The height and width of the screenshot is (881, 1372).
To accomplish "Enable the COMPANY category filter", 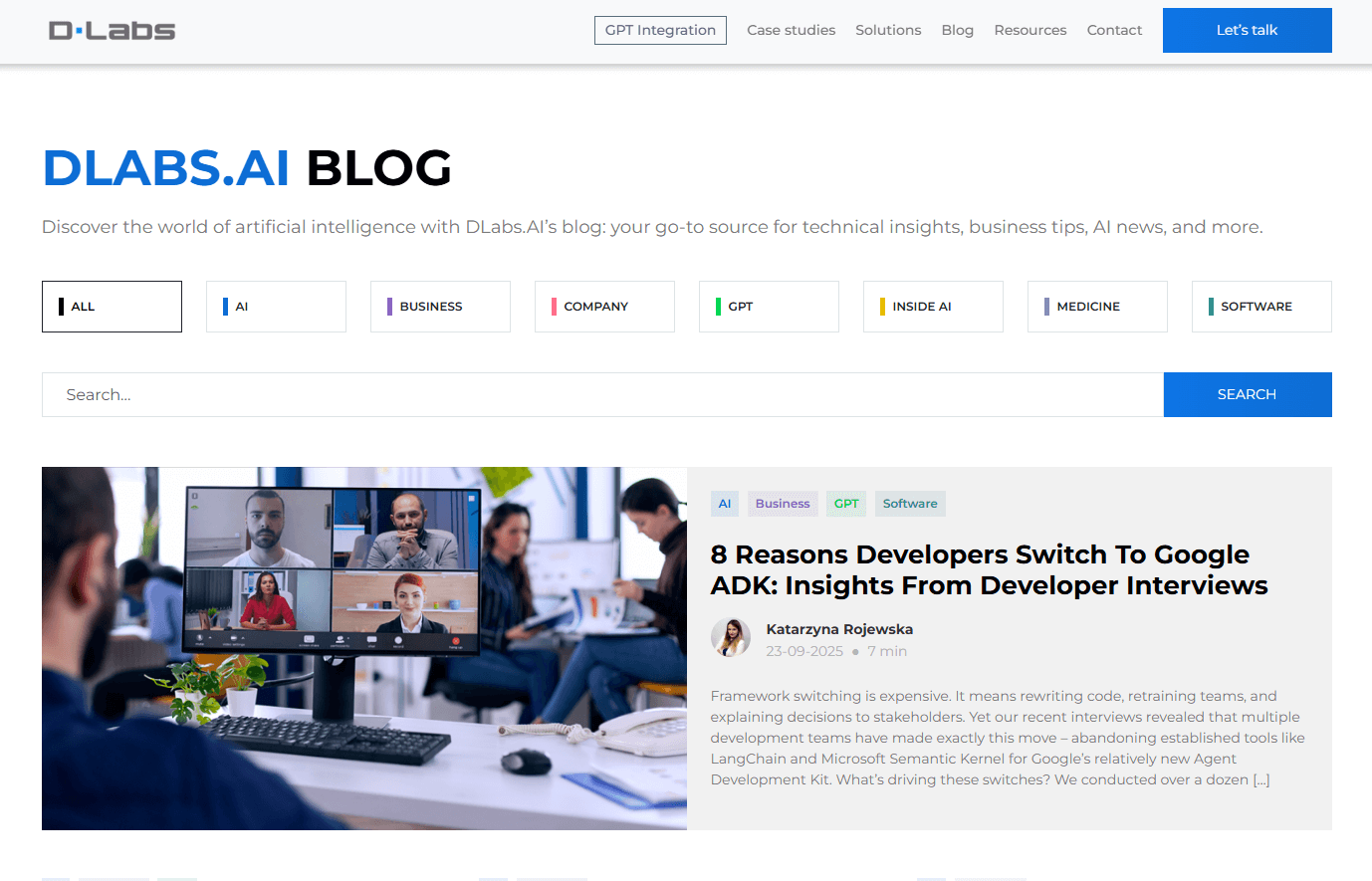I will pyautogui.click(x=604, y=306).
